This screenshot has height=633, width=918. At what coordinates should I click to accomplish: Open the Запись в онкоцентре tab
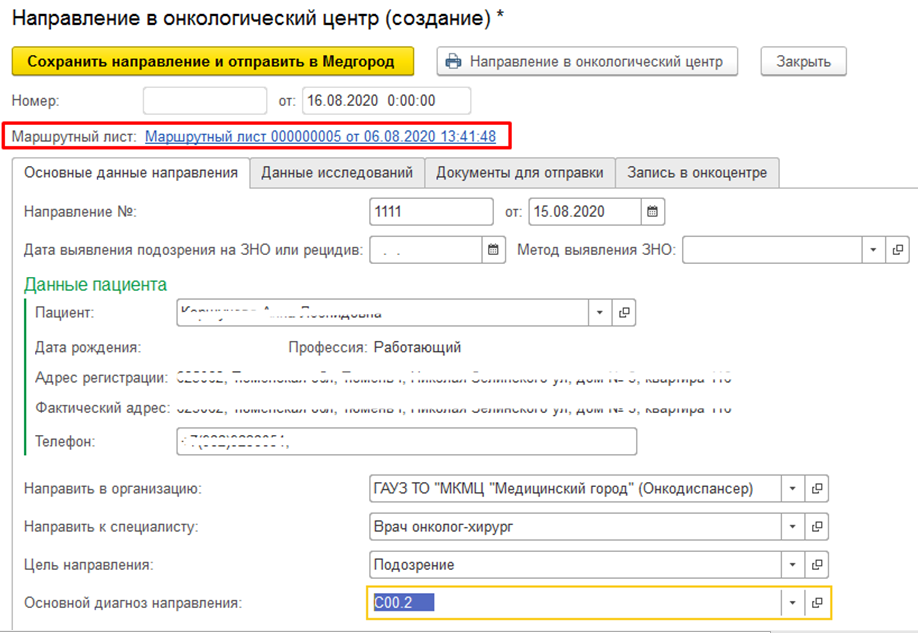pyautogui.click(x=696, y=173)
